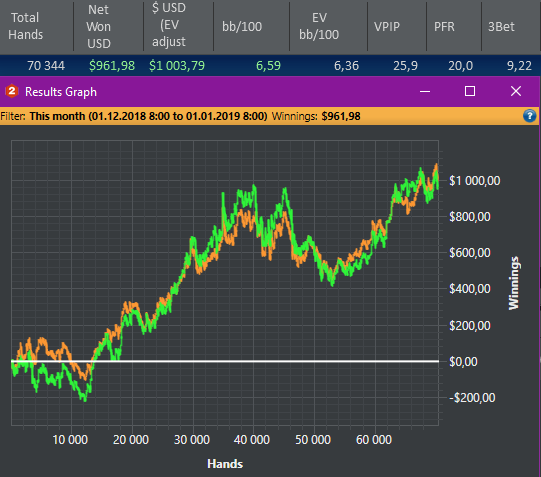Viewport: 541px width, 477px height.
Task: Select the 25,9 VPIP value
Action: point(405,66)
